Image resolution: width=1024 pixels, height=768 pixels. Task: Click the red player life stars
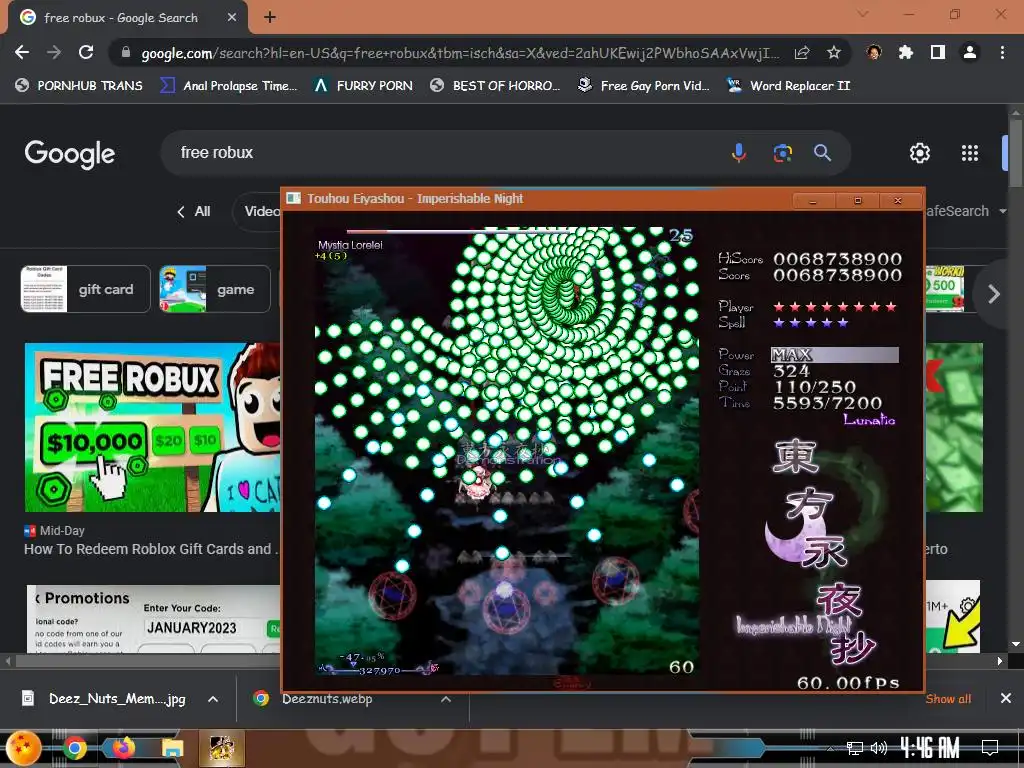click(835, 306)
